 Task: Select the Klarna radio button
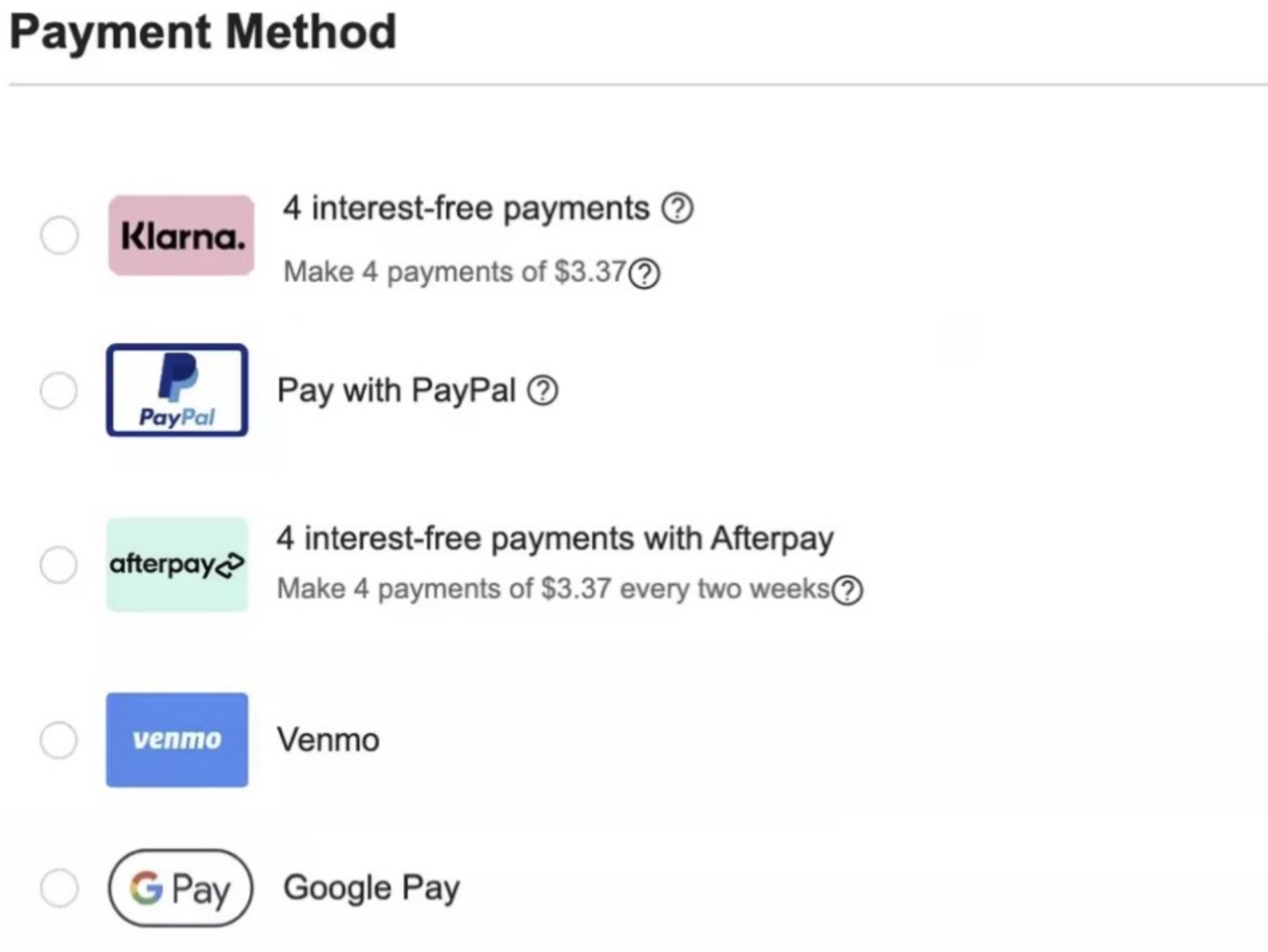pyautogui.click(x=59, y=235)
